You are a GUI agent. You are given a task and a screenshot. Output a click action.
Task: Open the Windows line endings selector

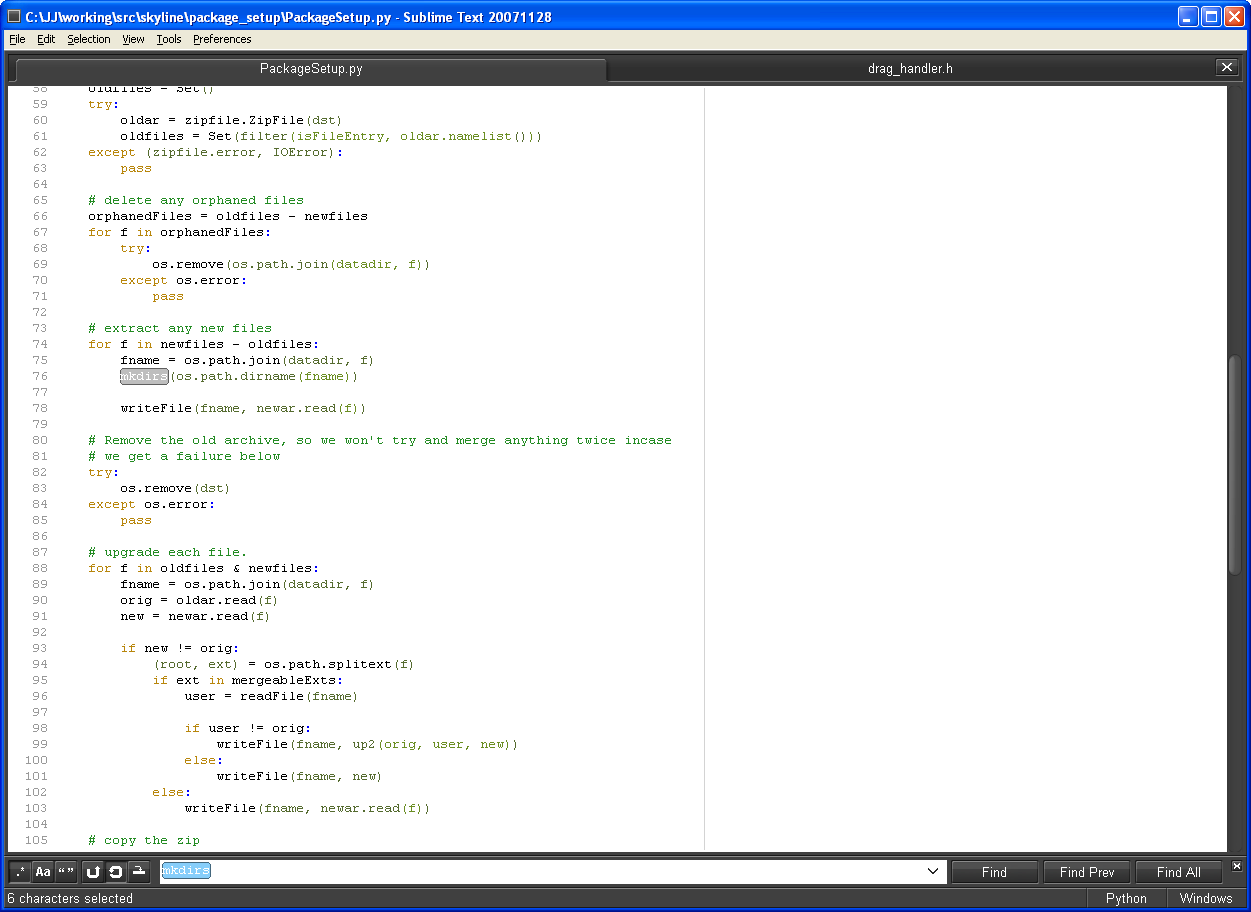(x=1205, y=898)
